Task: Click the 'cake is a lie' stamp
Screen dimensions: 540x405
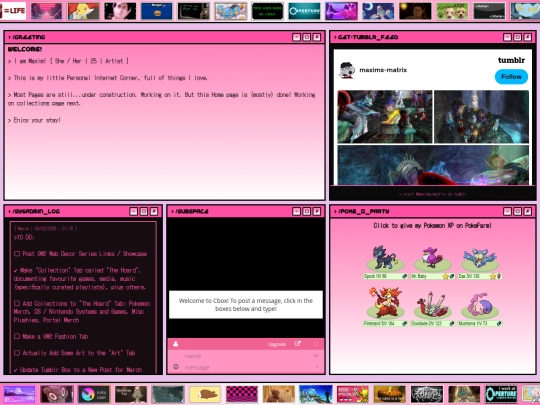Action: (x=390, y=394)
